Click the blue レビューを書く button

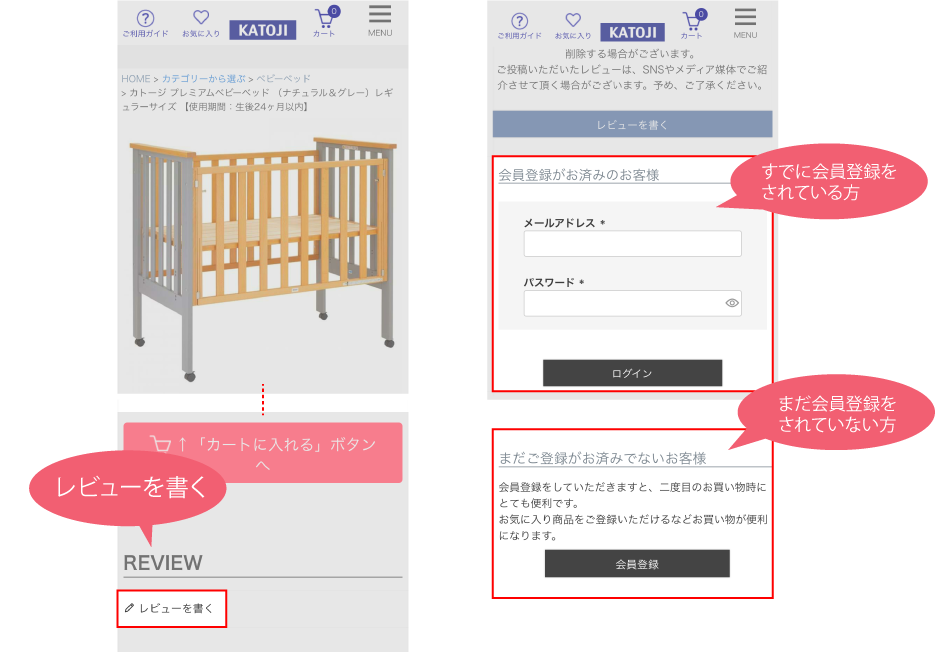click(633, 124)
